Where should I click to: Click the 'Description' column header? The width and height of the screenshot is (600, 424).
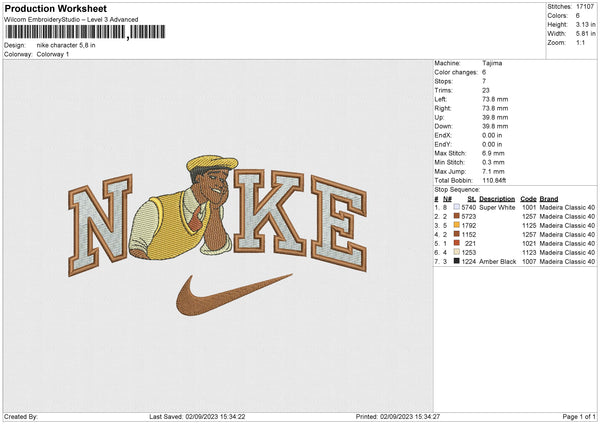tap(497, 199)
